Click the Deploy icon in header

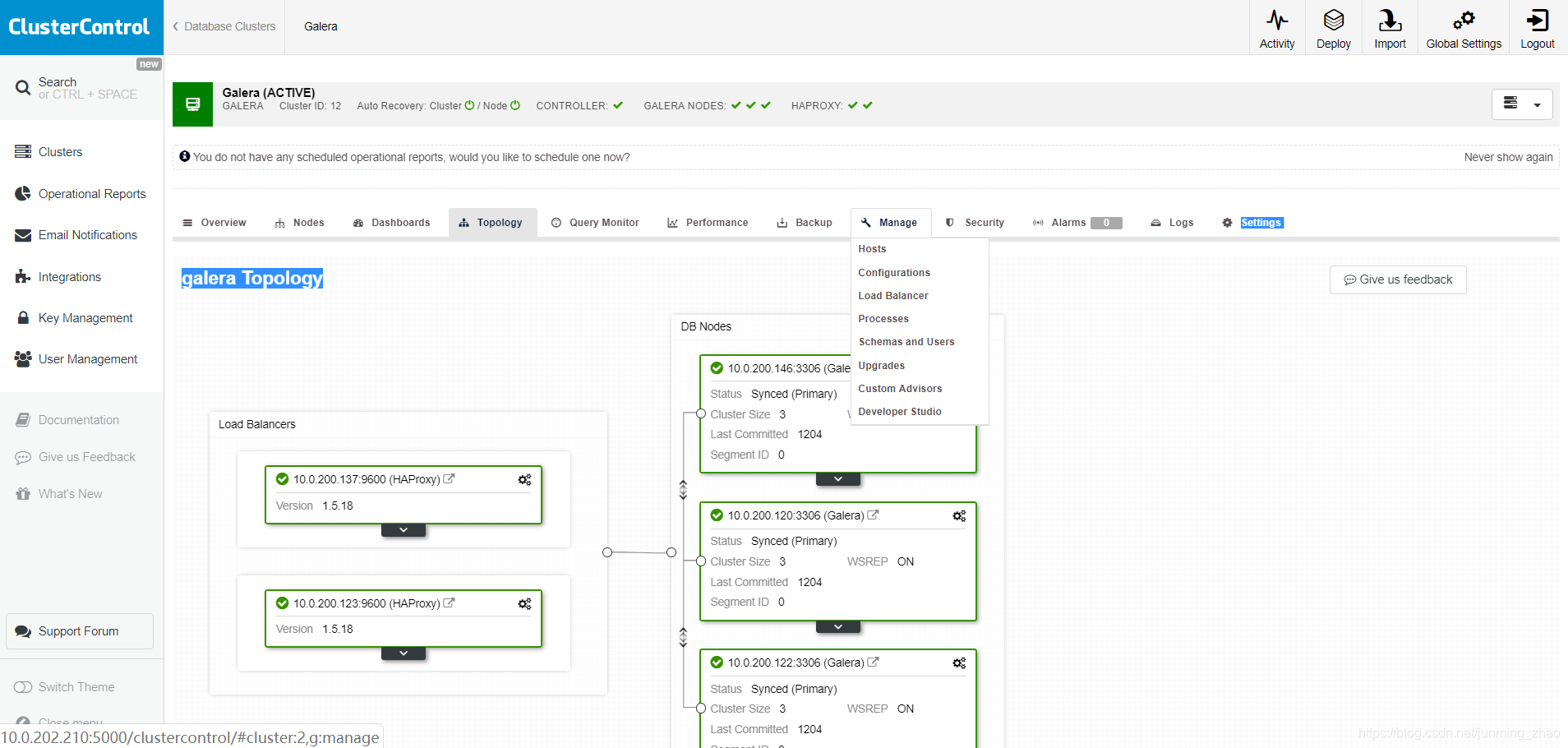pos(1334,20)
